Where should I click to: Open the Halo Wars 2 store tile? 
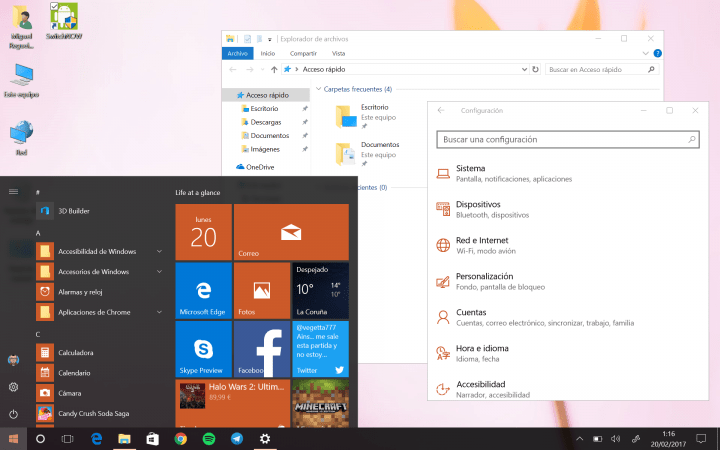point(233,403)
